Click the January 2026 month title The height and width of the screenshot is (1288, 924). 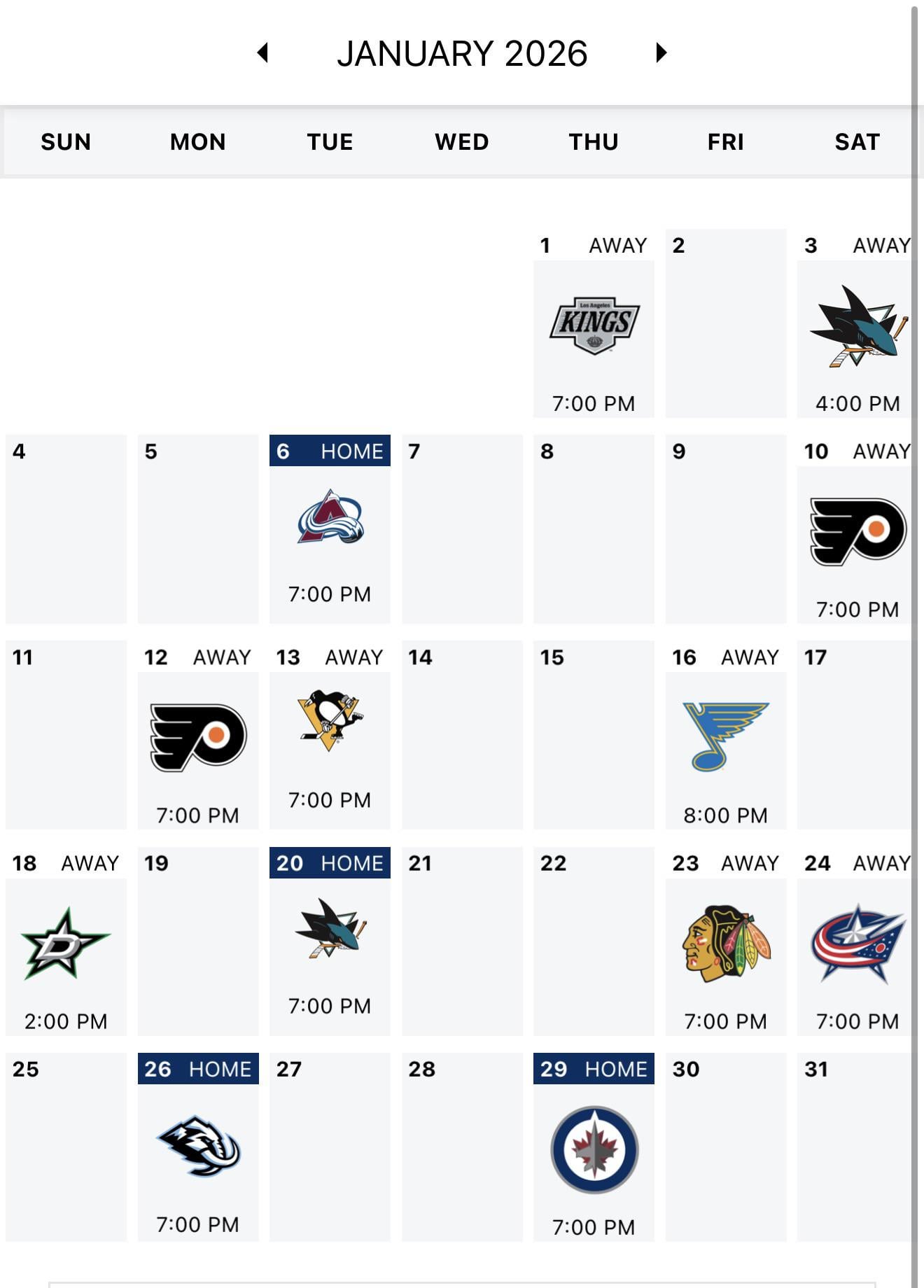[x=462, y=53]
